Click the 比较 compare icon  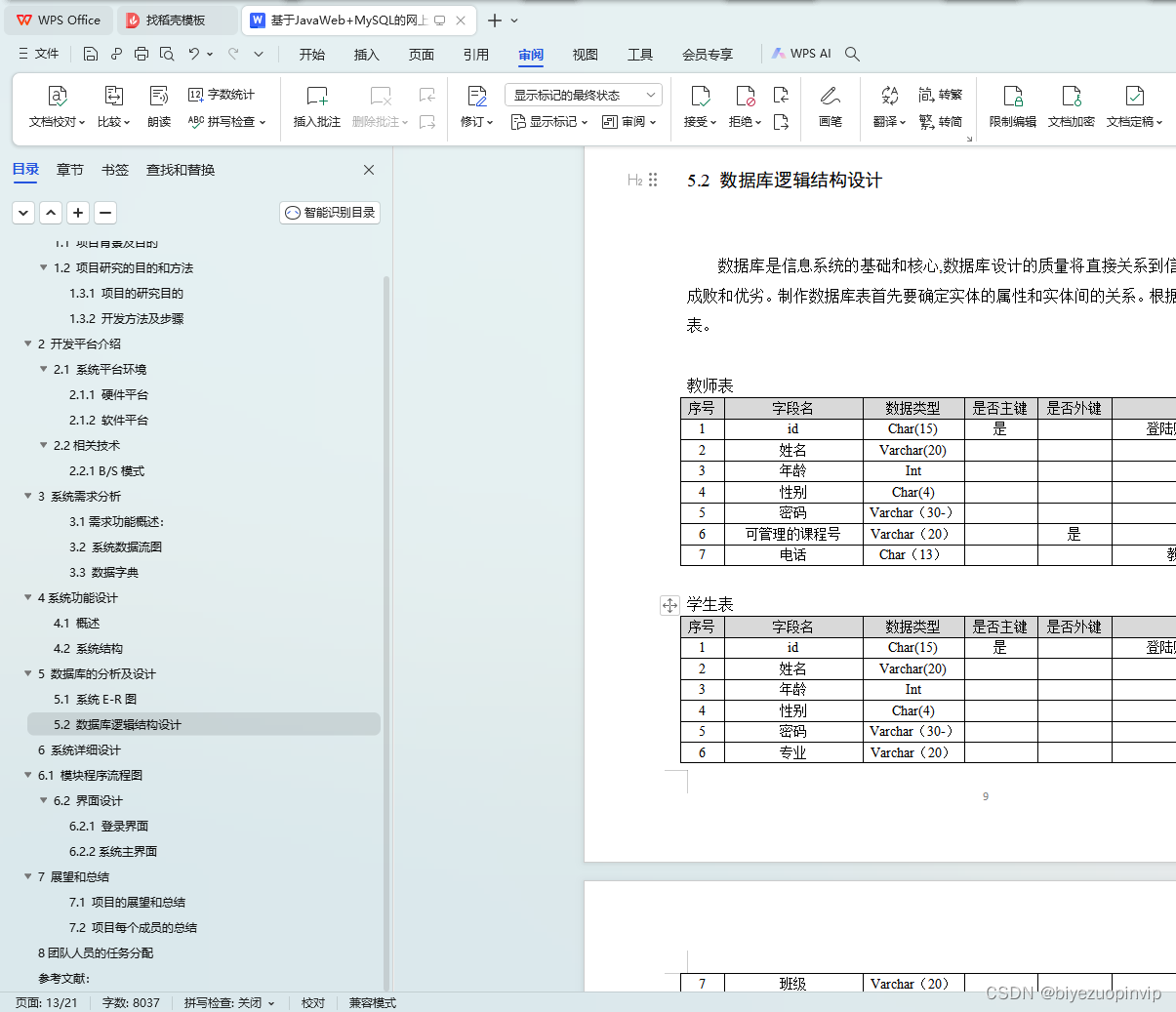pos(113,96)
